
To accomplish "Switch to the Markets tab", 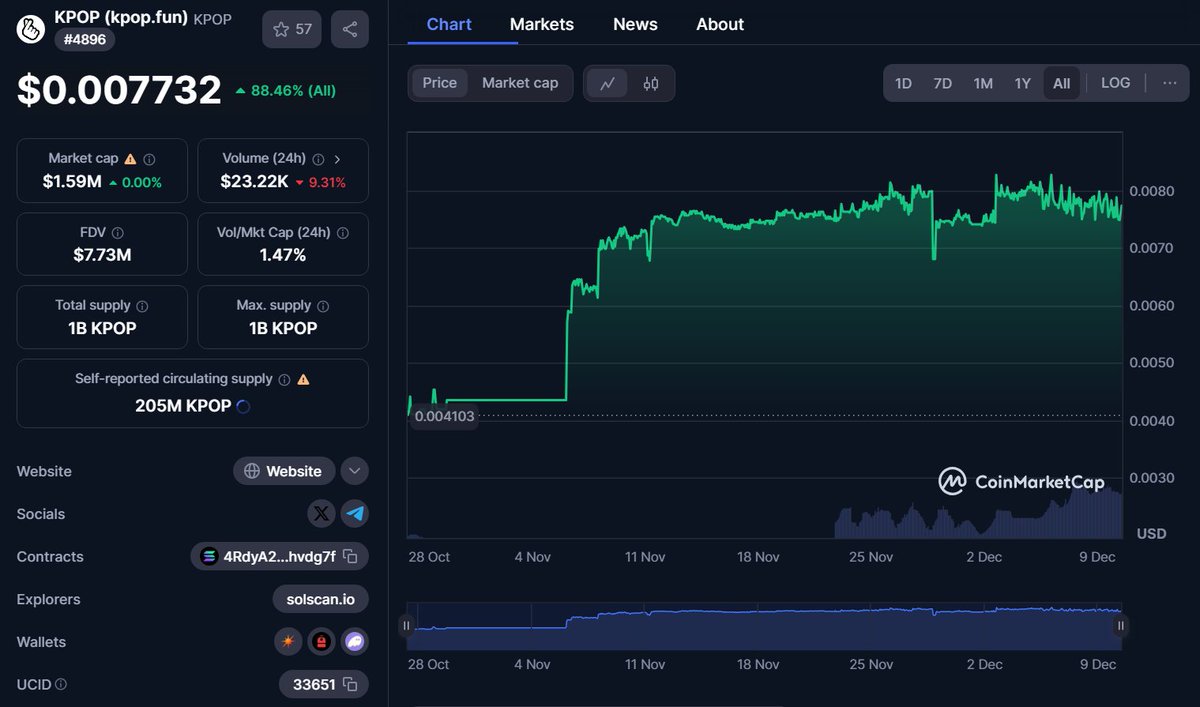I will pyautogui.click(x=542, y=24).
